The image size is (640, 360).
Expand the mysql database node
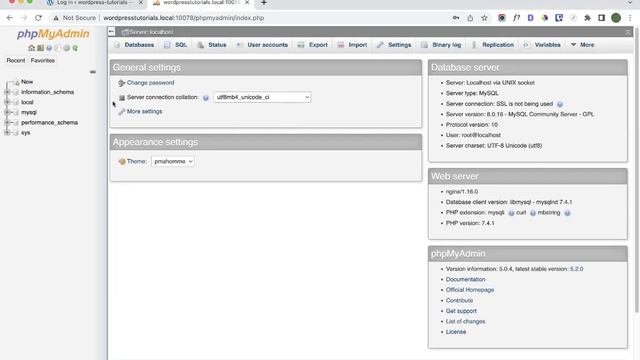7,112
